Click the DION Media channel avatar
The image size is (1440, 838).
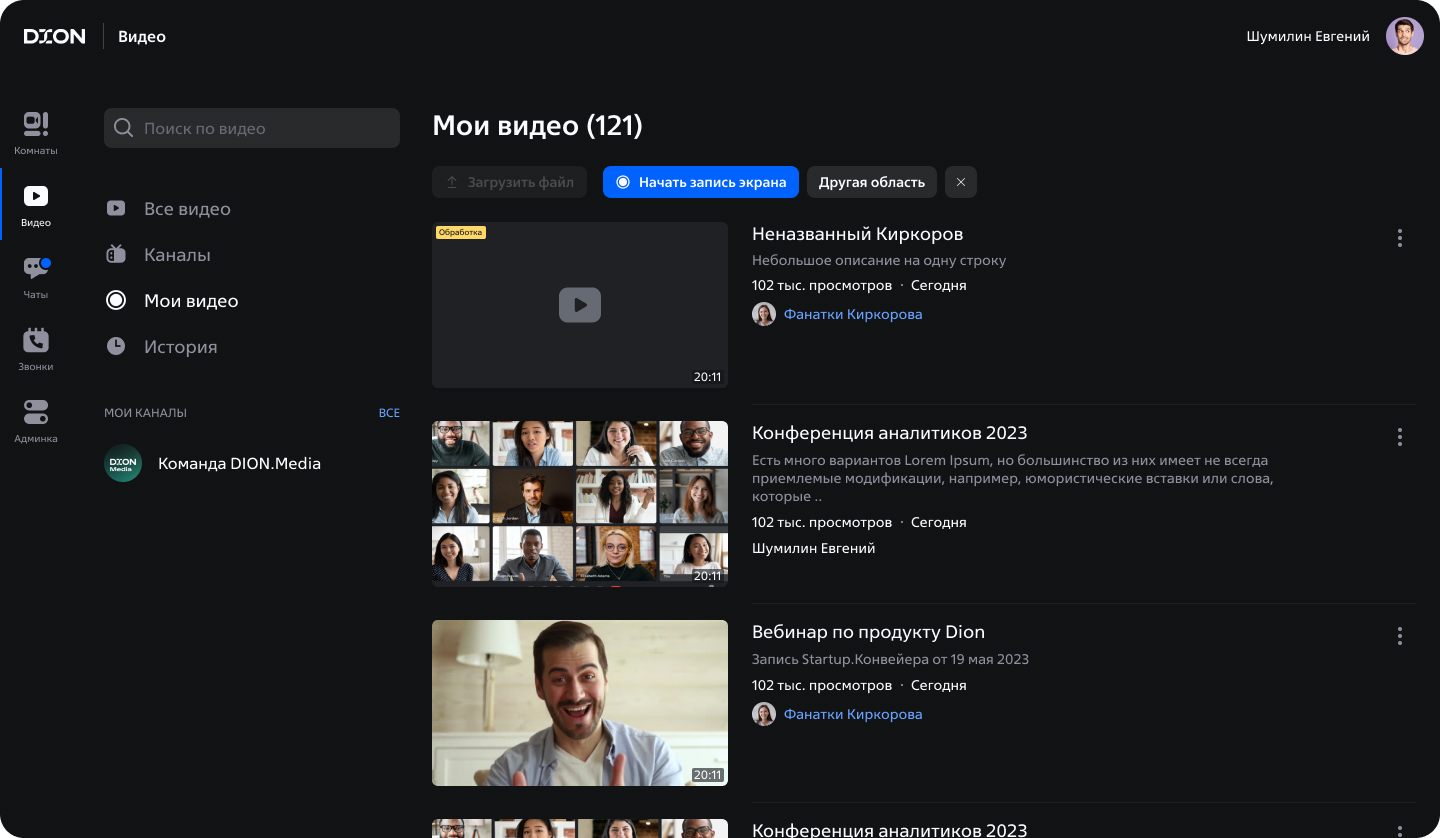pyautogui.click(x=123, y=463)
